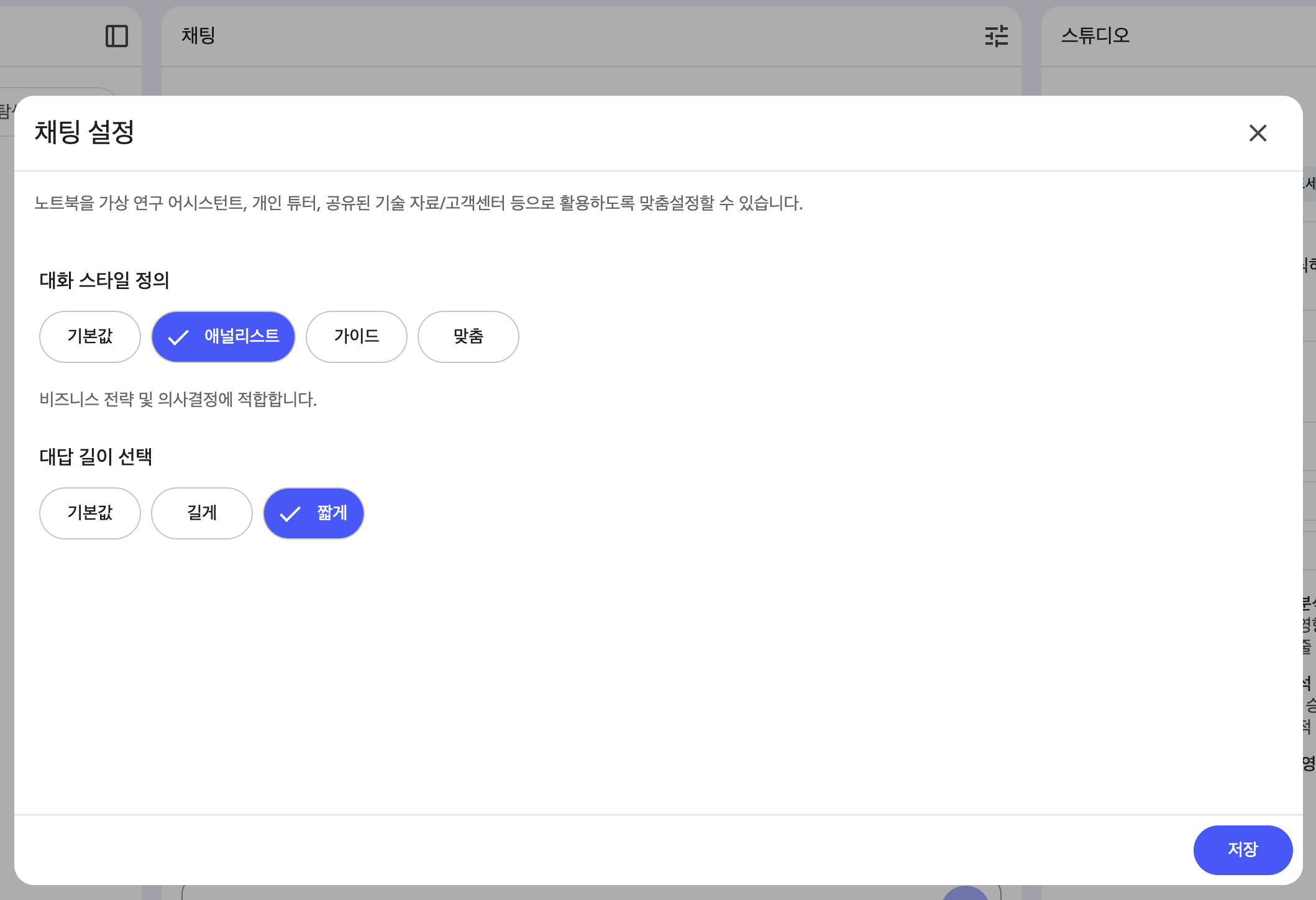The width and height of the screenshot is (1316, 900).
Task: Choose 길게 for longer answers
Action: click(202, 513)
